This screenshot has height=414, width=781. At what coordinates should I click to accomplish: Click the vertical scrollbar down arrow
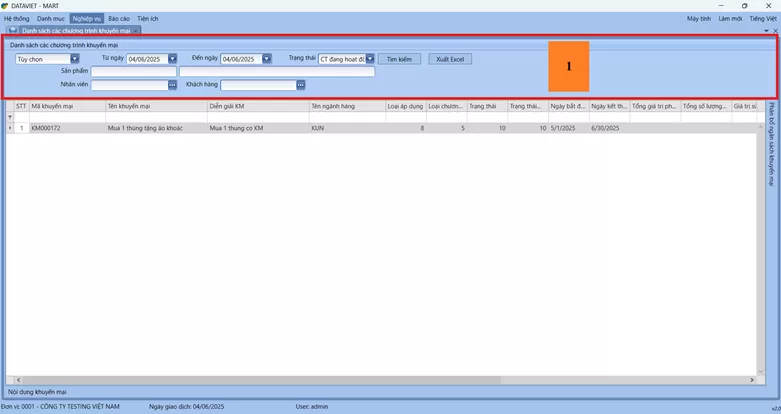pyautogui.click(x=761, y=372)
